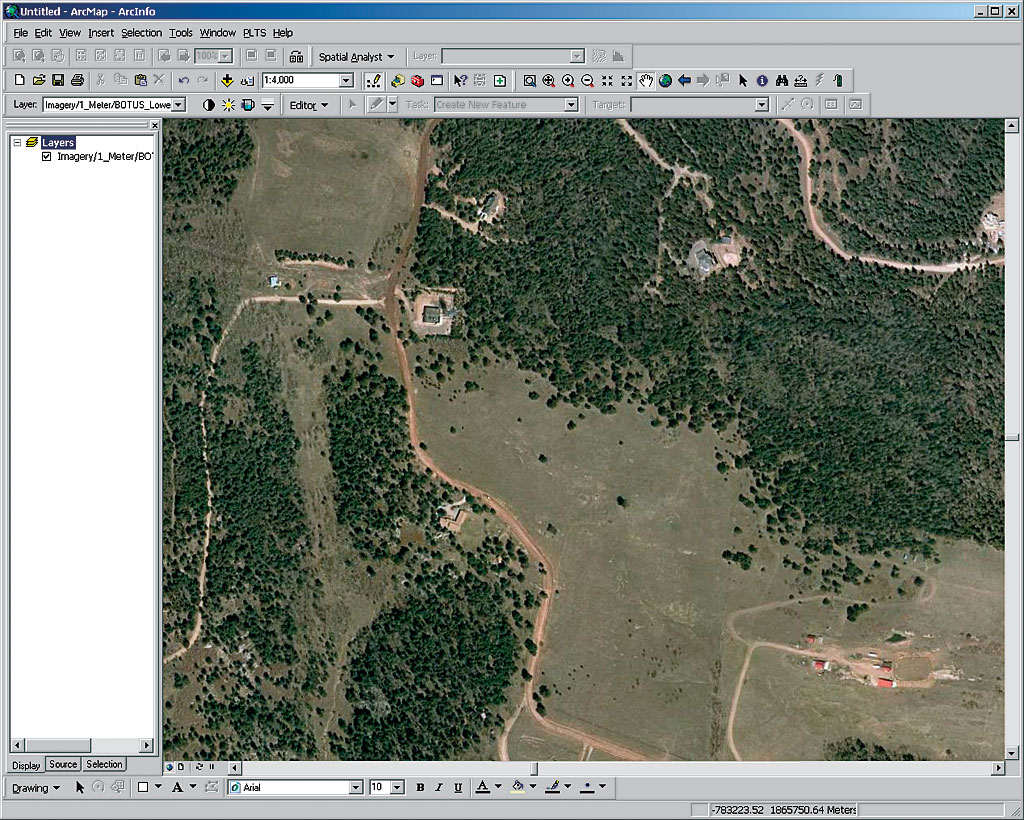The image size is (1024, 820).
Task: Select the Zoom Out magnifier tool
Action: [588, 80]
